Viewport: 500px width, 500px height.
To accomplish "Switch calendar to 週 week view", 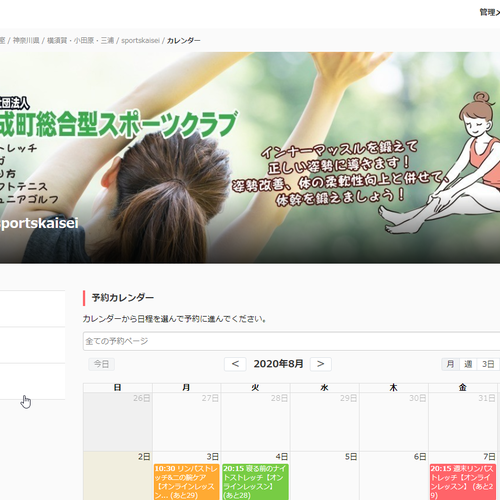I will tap(468, 364).
